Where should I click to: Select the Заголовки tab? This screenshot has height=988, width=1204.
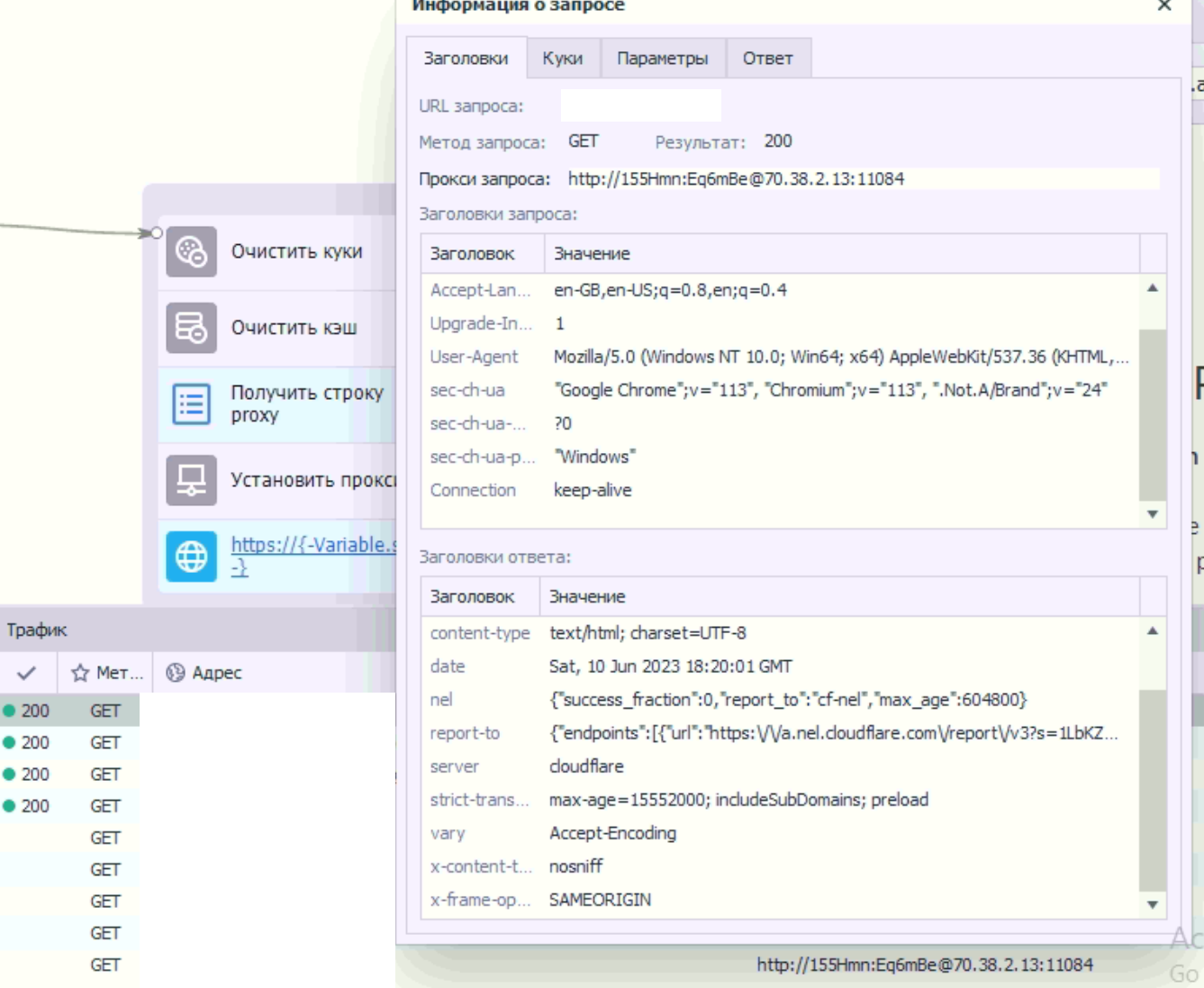(x=466, y=59)
